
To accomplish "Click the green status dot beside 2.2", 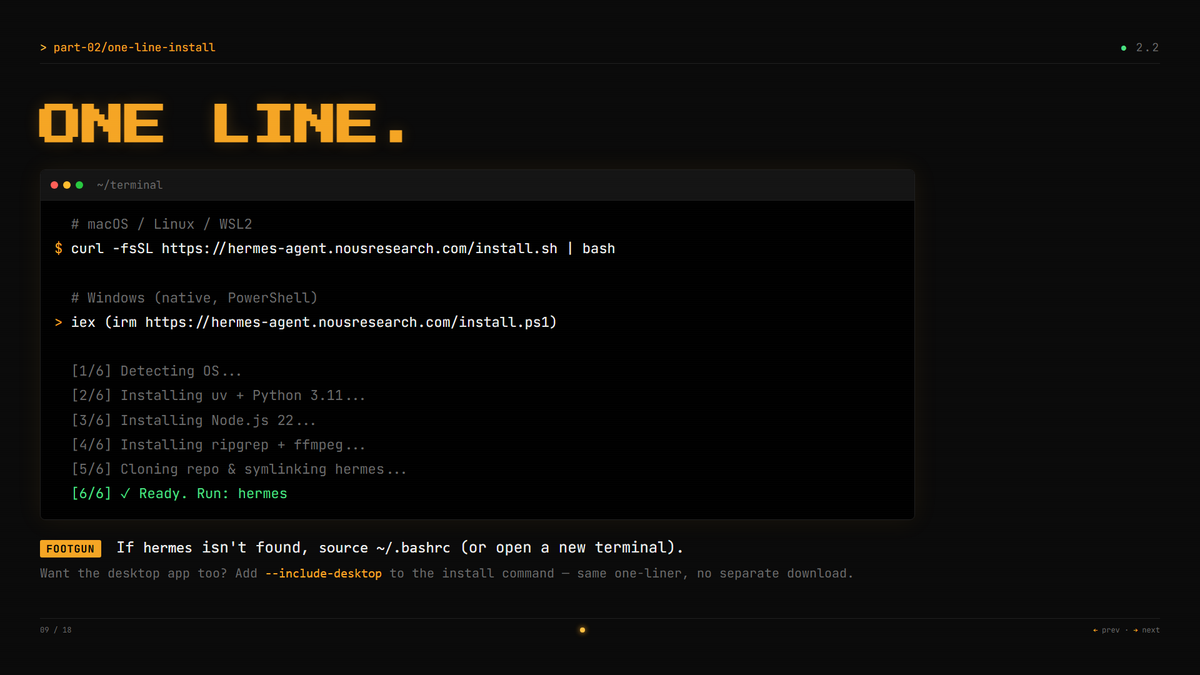I will pos(1123,47).
